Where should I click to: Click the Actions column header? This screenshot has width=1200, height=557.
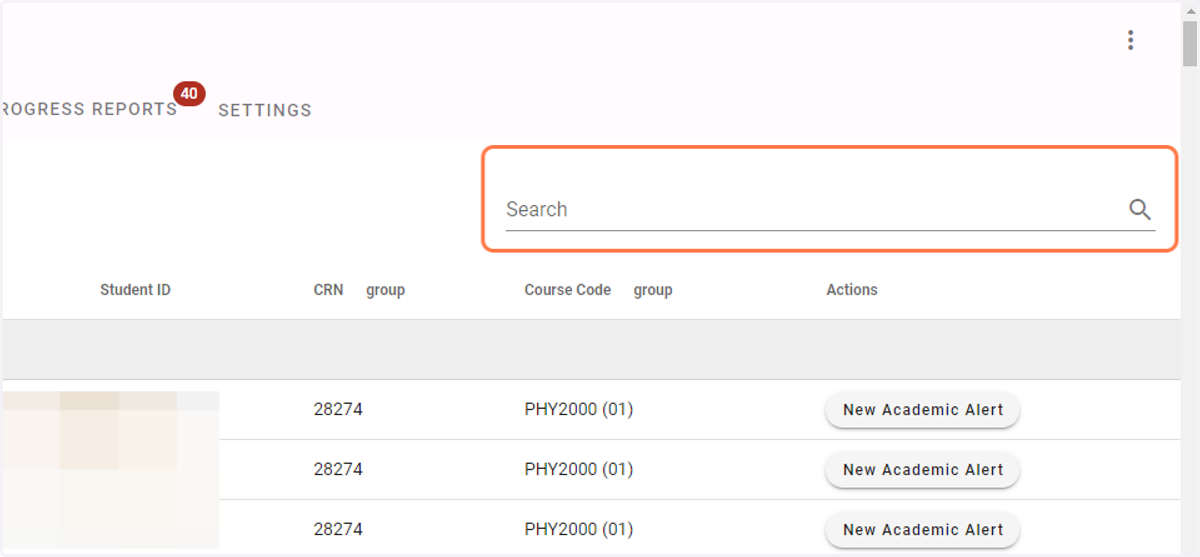tap(852, 290)
